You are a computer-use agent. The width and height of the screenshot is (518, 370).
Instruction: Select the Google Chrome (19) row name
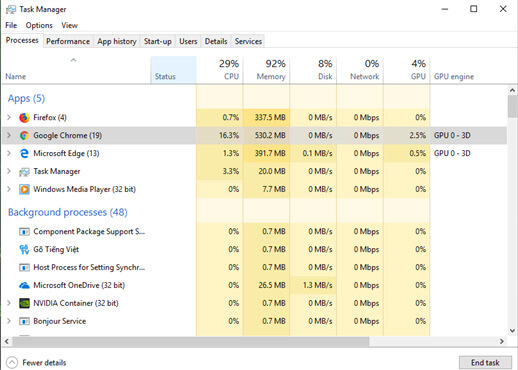pos(68,135)
